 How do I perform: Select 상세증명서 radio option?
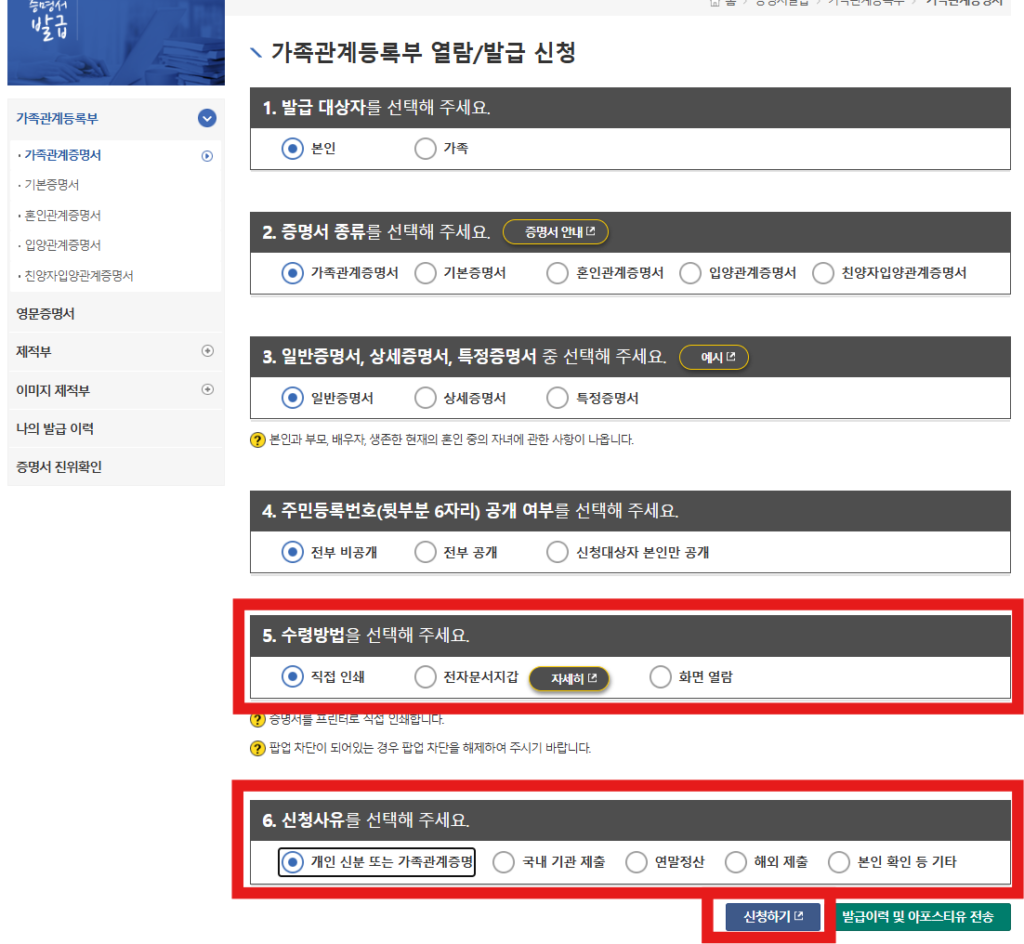click(426, 398)
